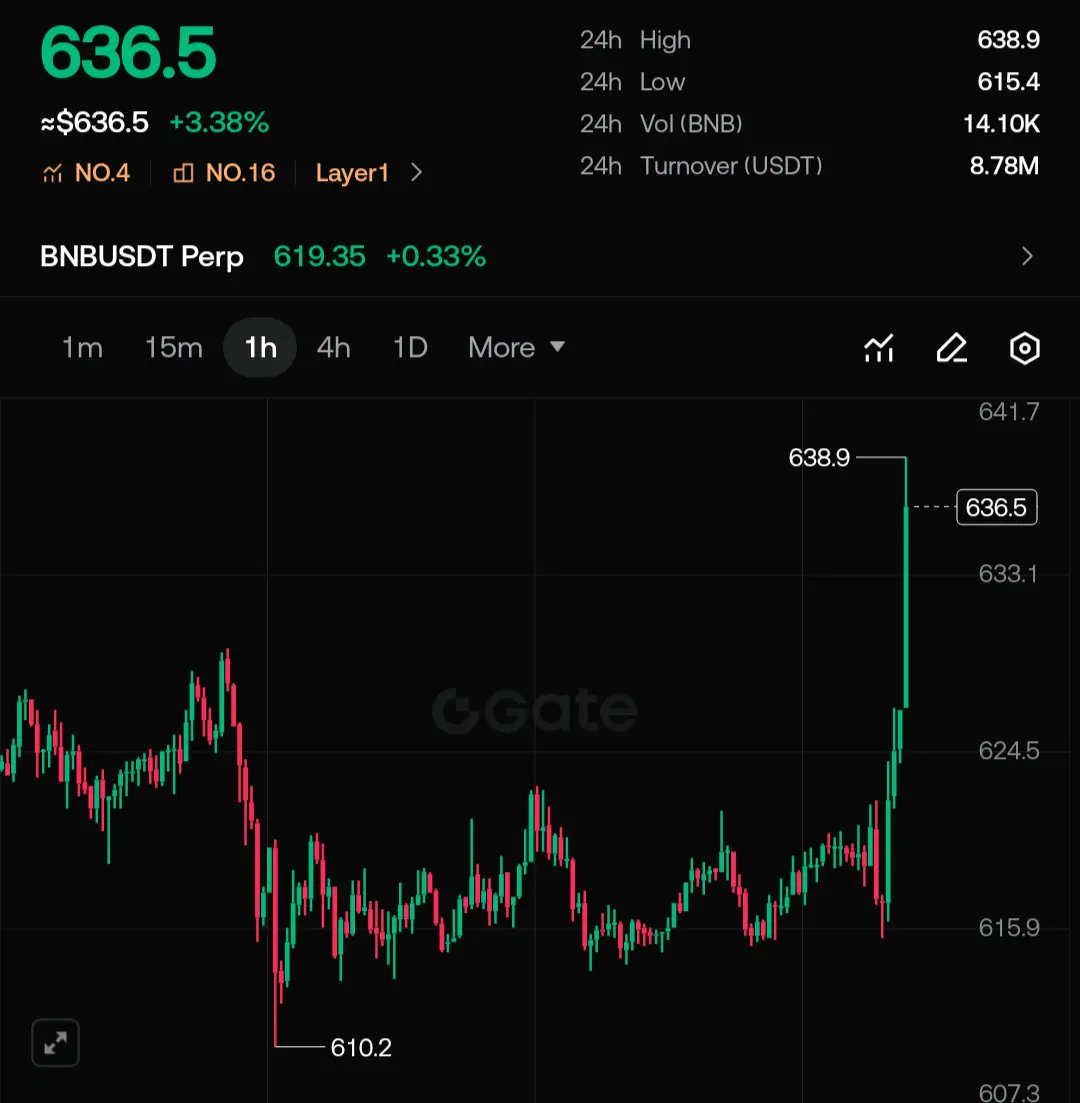Click the perp price 619.35

click(319, 256)
